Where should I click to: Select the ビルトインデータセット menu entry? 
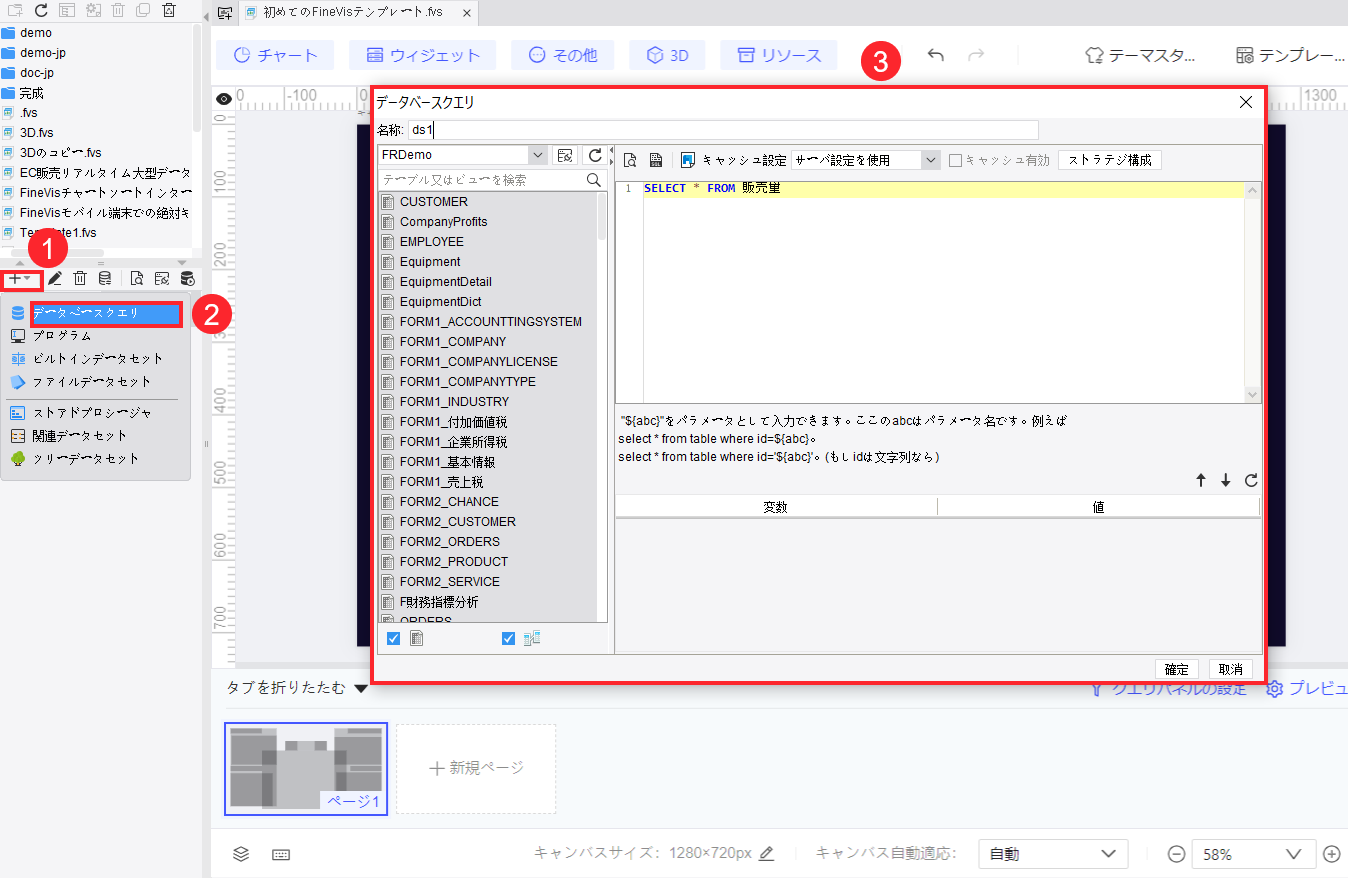pos(98,359)
